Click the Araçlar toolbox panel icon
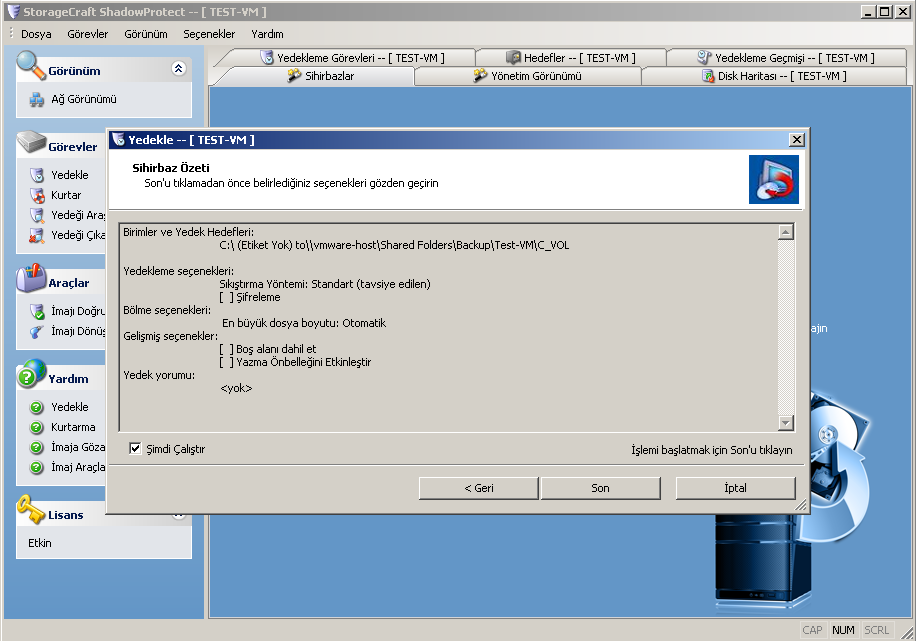The image size is (916, 641). [31, 278]
